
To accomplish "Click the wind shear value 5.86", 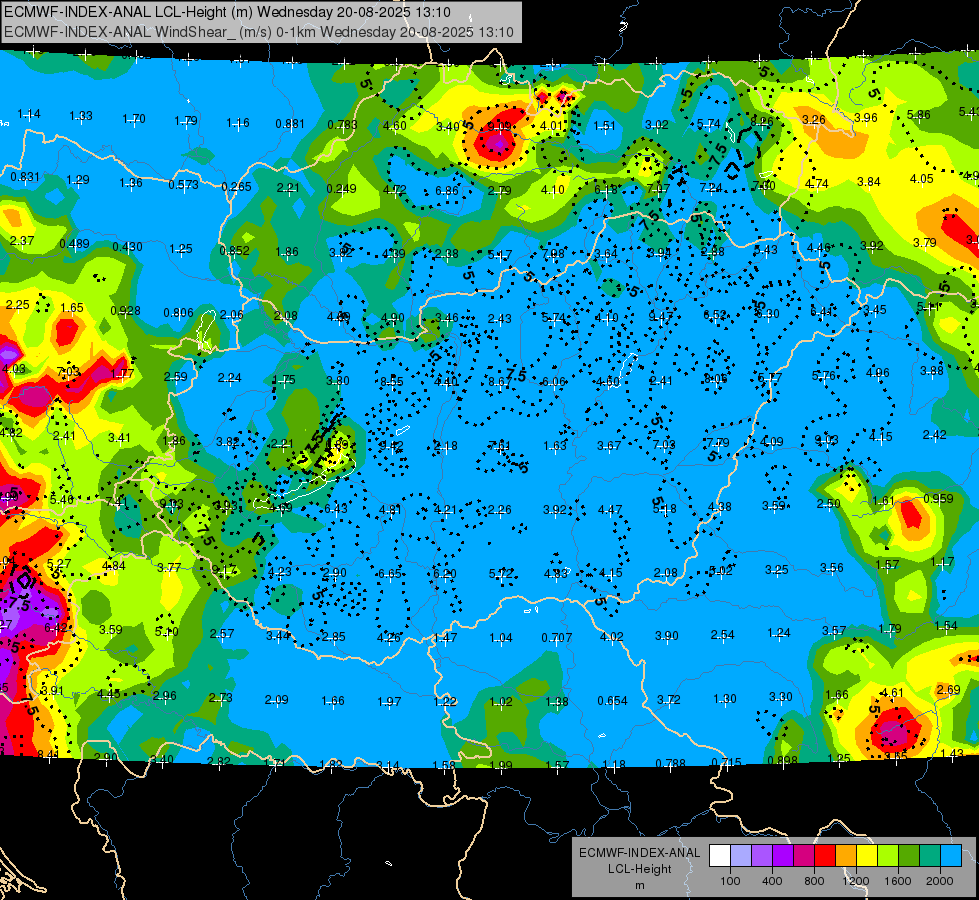I will (918, 115).
